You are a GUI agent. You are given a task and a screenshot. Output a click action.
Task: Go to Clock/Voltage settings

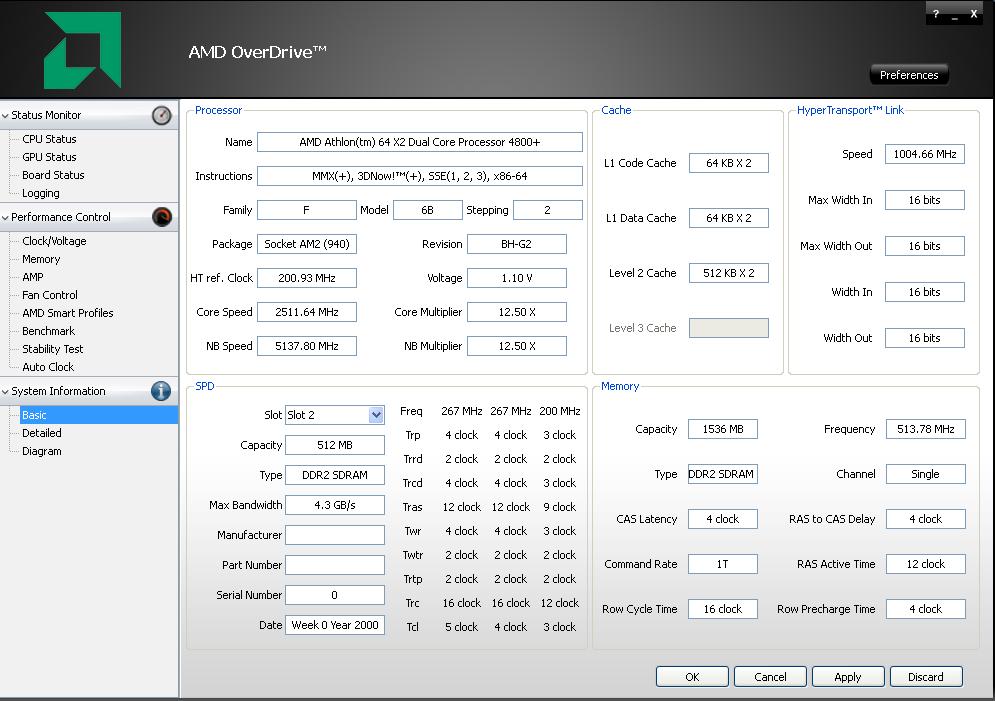click(54, 241)
